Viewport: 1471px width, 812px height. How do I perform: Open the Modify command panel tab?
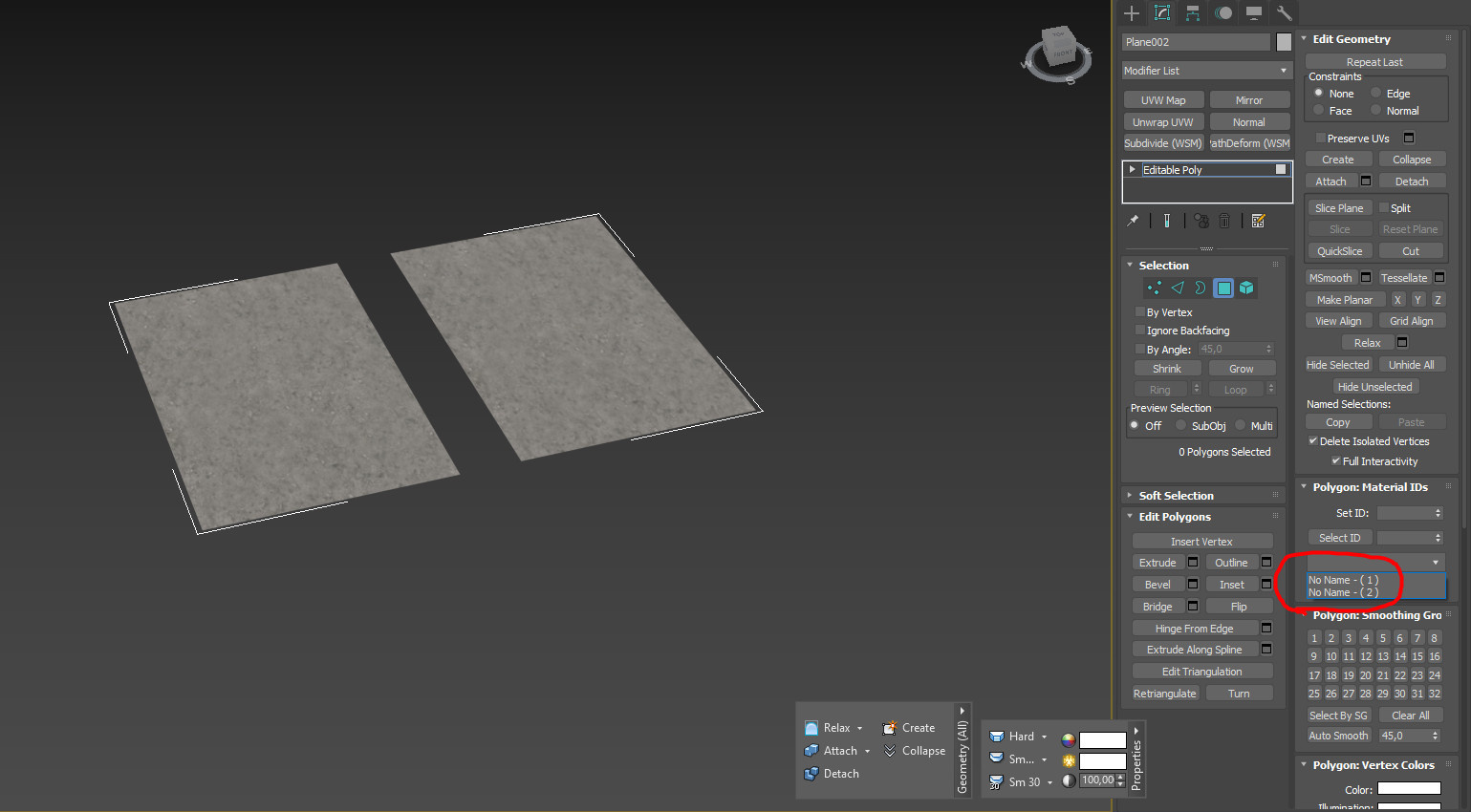point(1162,12)
